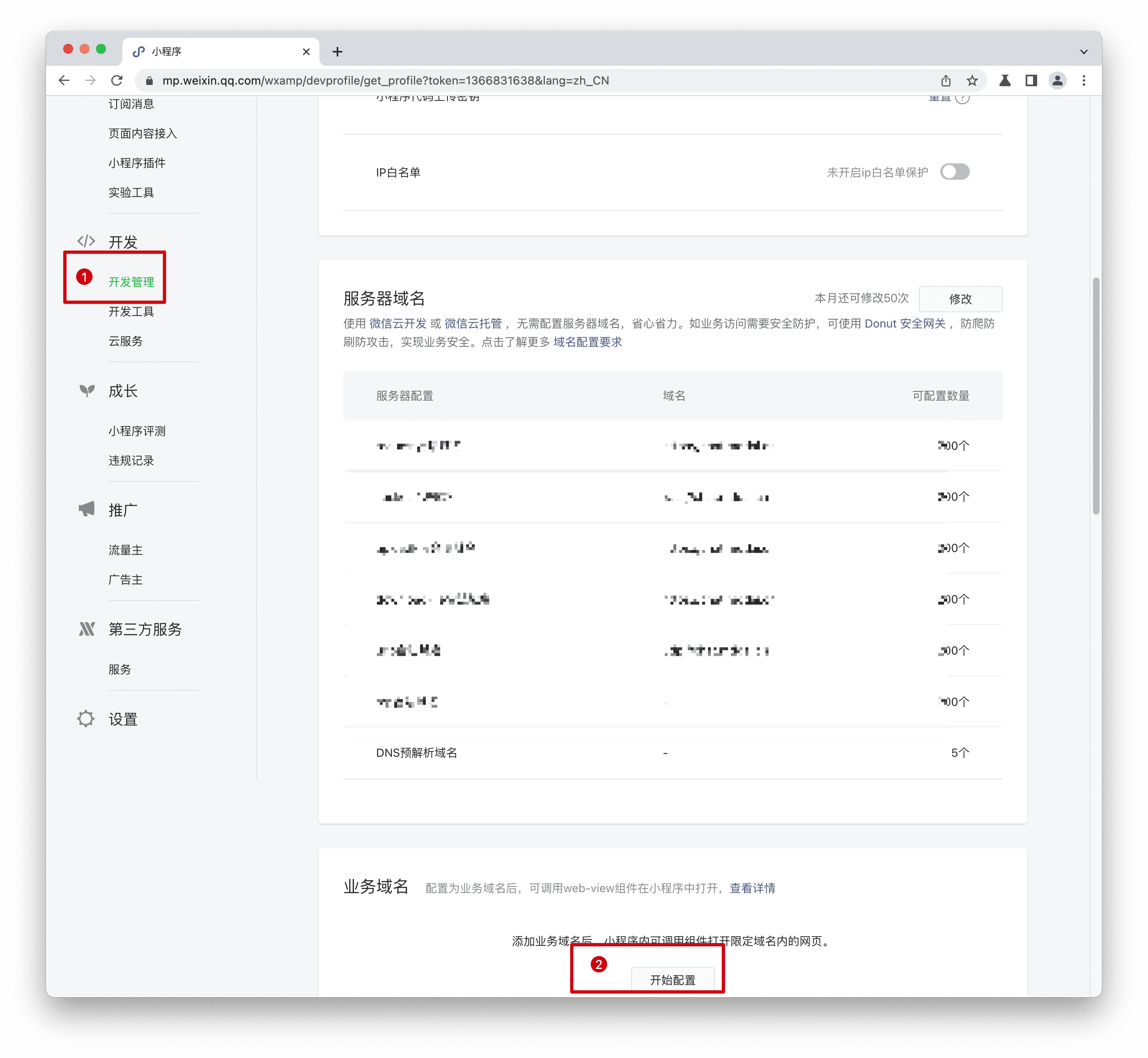Click the 可配置数量 column header
Viewport: 1148px width, 1058px height.
point(941,396)
